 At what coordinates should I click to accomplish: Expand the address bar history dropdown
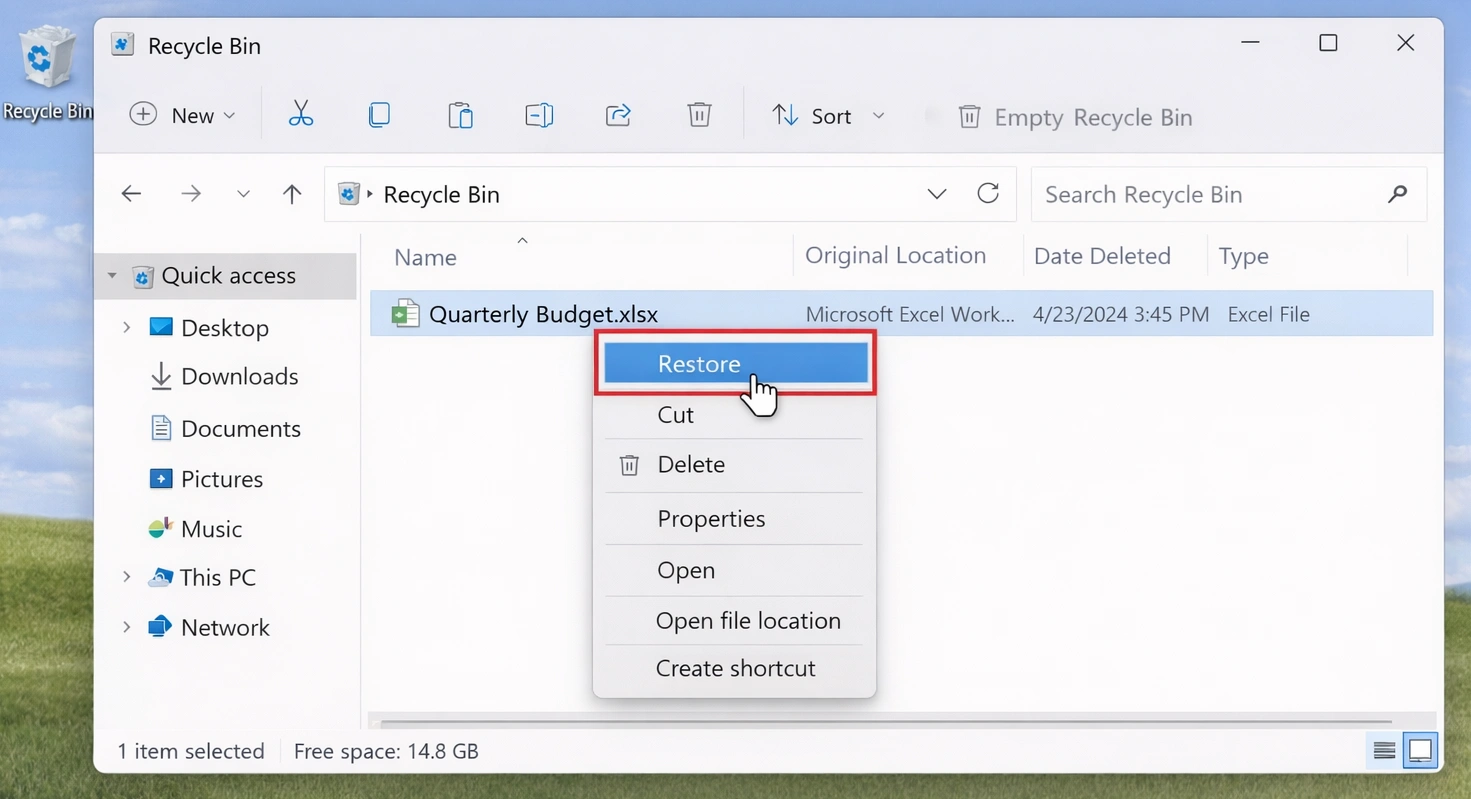[937, 194]
